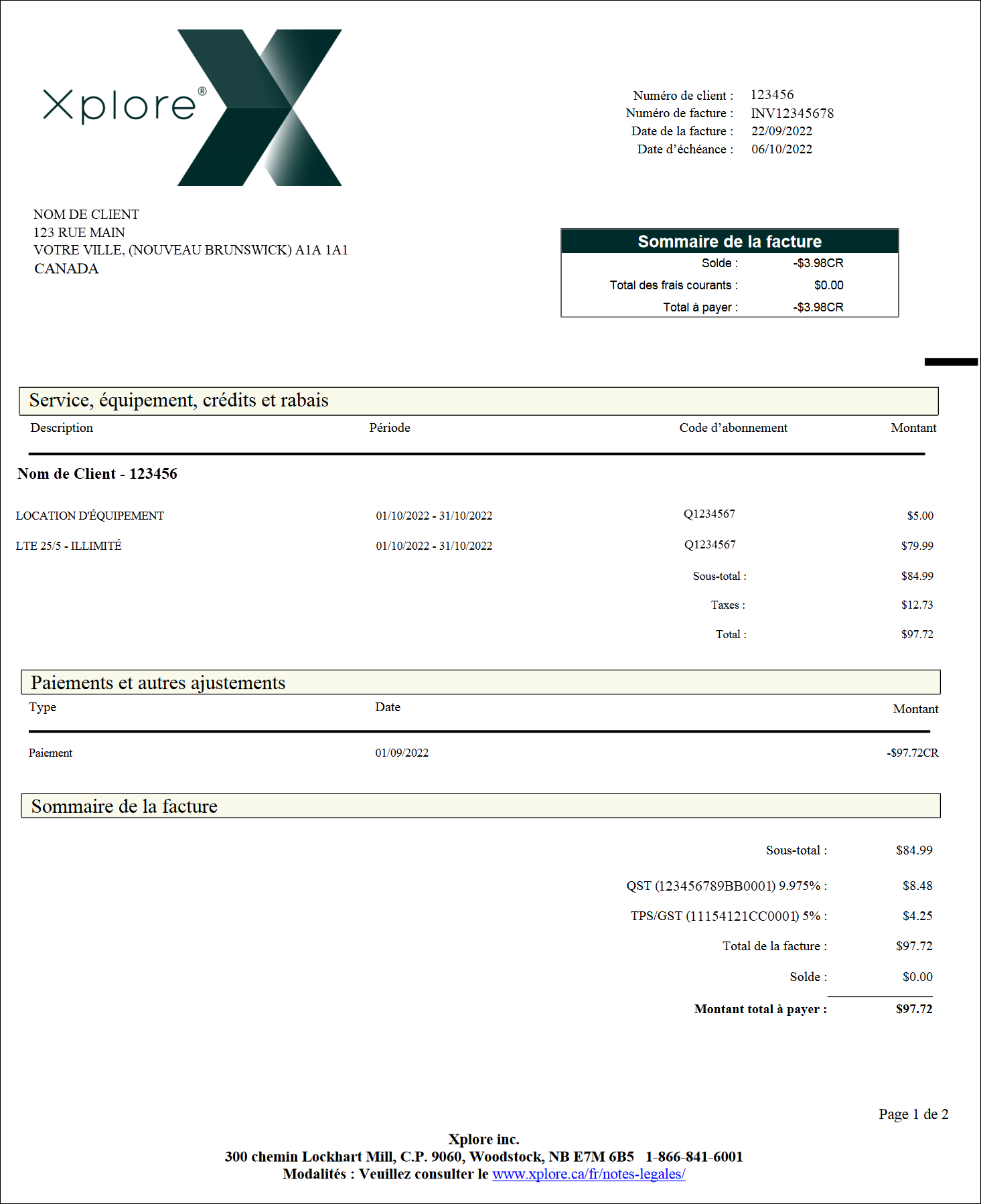981x1204 pixels.
Task: Click the -$97.72CR payment amount
Action: click(913, 753)
